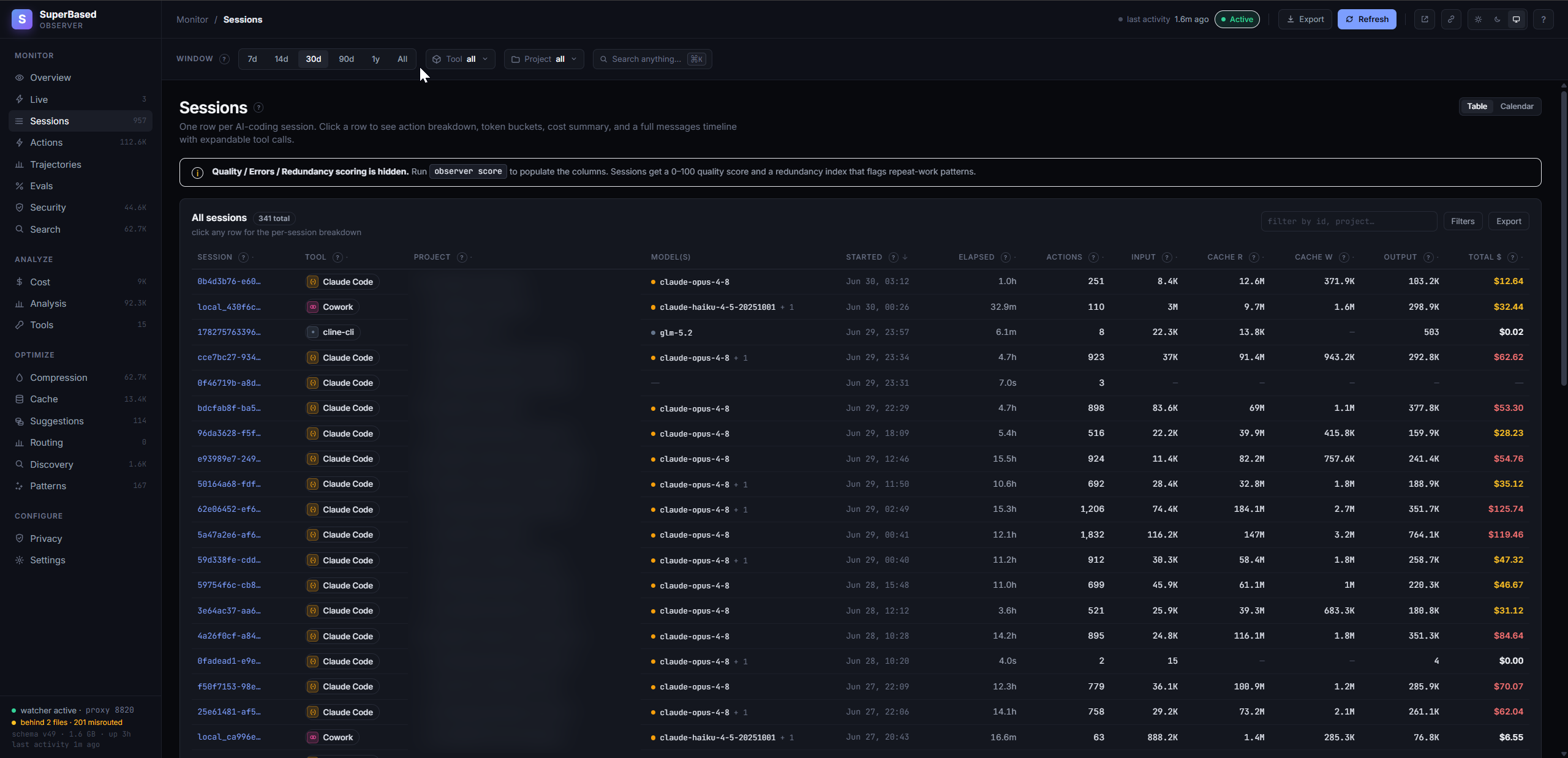
Task: Click the PROJECT column help icon
Action: coord(462,257)
